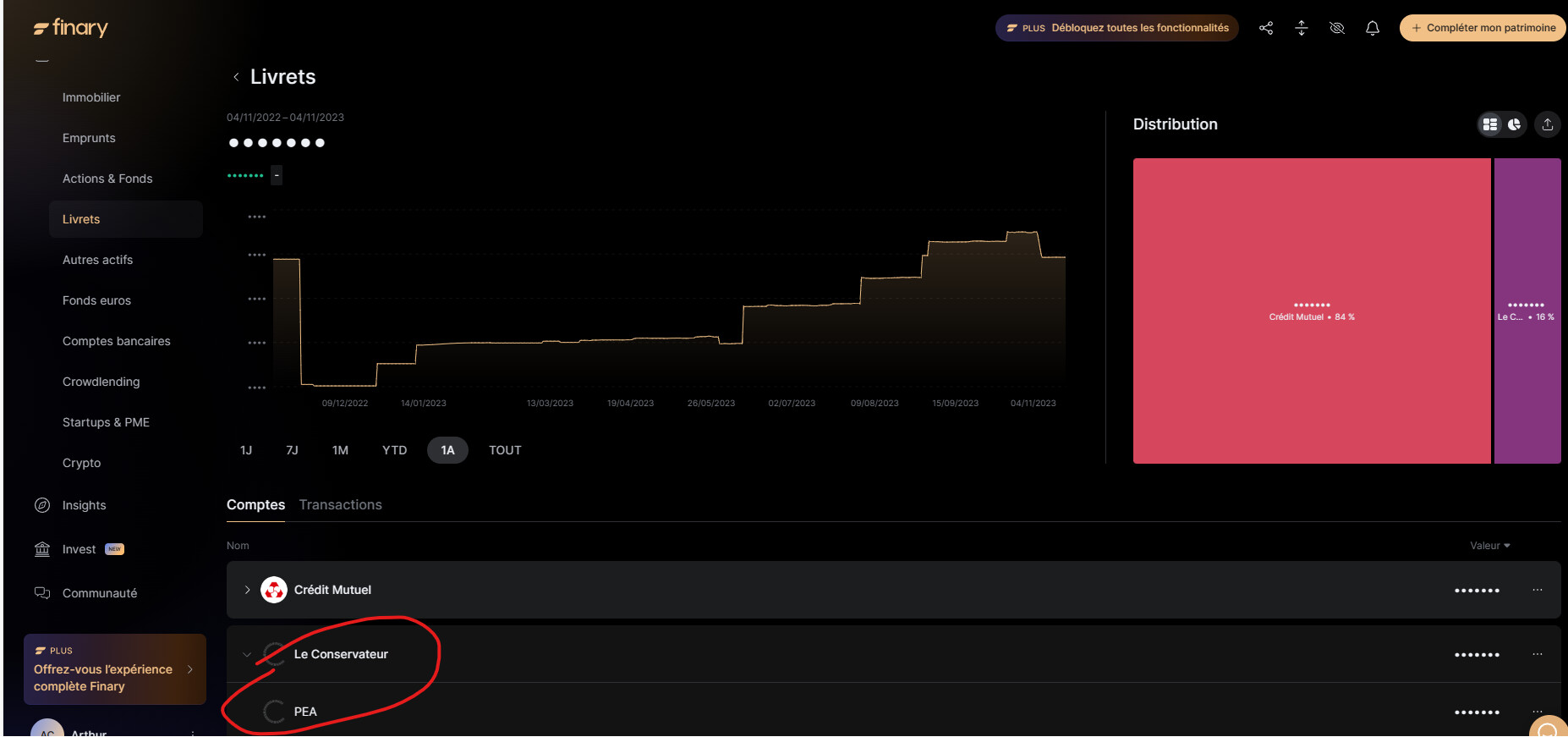This screenshot has width=1568, height=737.
Task: Sort accounts by Valeur column
Action: (x=1489, y=546)
